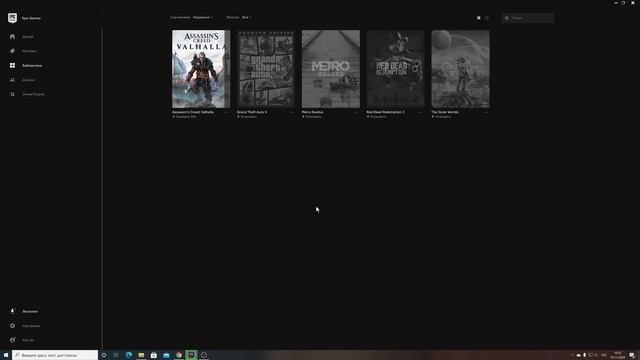Click install link under Red Dead Redemption 2
The width and height of the screenshot is (640, 360).
[377, 117]
